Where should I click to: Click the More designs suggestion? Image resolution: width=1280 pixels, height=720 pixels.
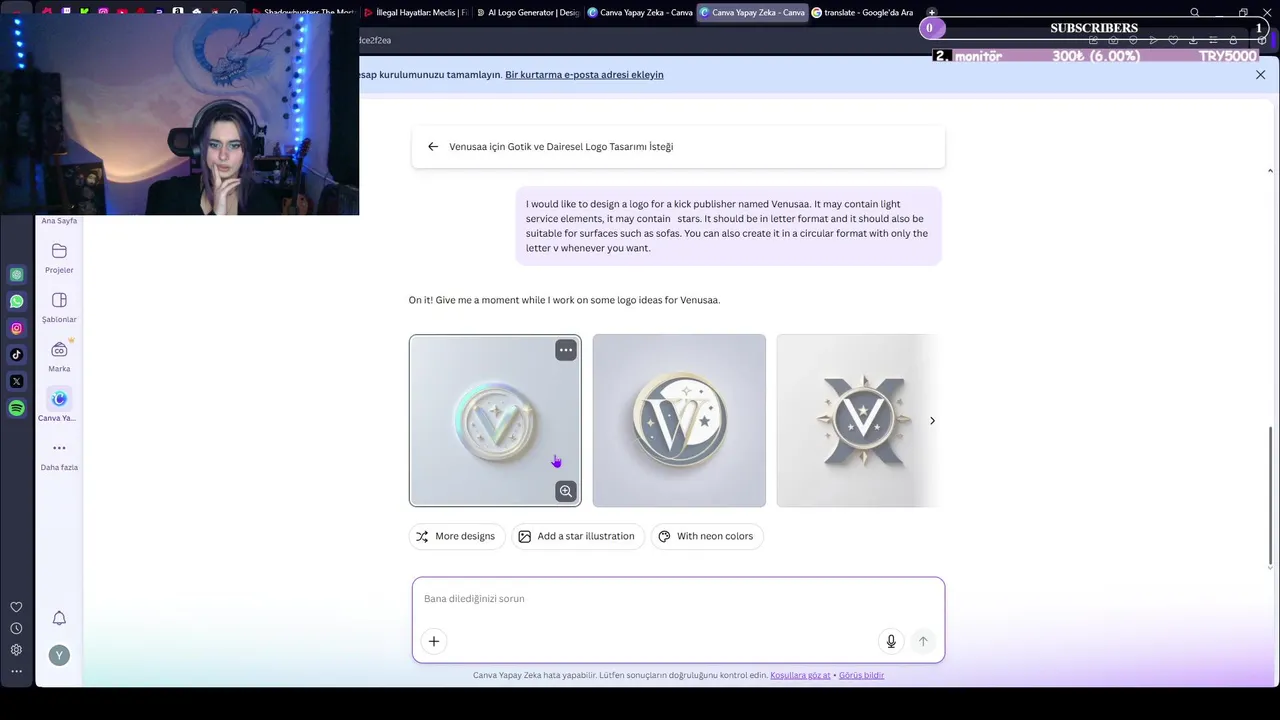click(x=457, y=536)
